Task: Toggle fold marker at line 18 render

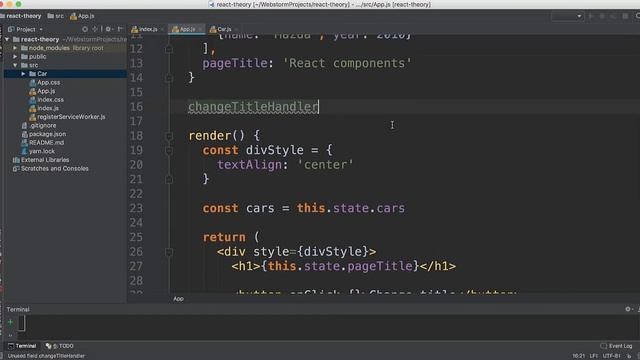Action: tap(169, 136)
